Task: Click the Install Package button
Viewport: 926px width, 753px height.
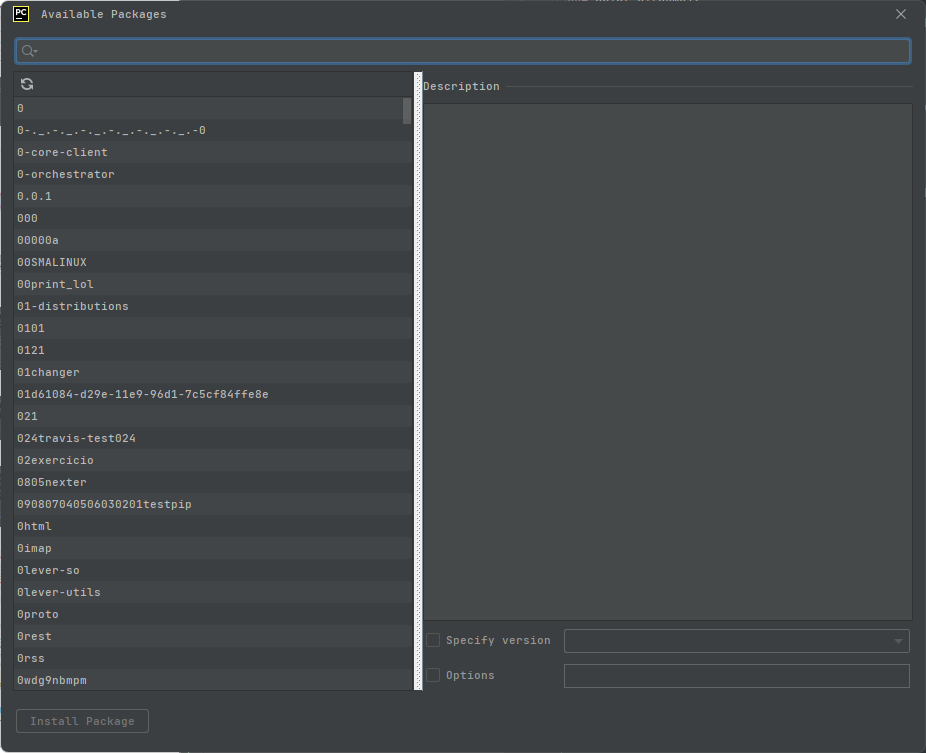Action: pyautogui.click(x=82, y=720)
